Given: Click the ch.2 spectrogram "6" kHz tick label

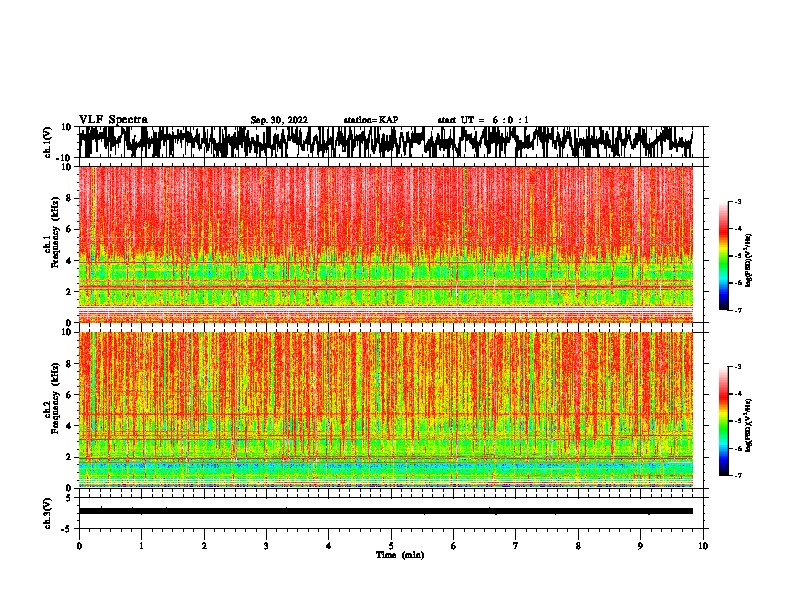Looking at the screenshot, I should point(70,394).
